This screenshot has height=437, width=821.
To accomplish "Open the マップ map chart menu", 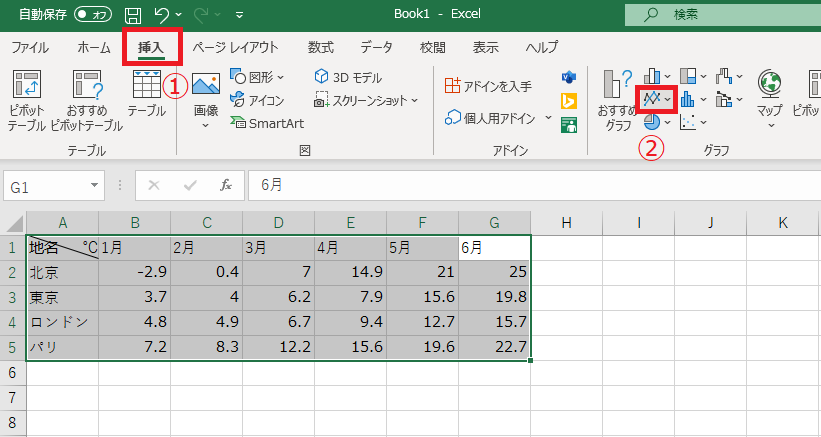I will 769,99.
